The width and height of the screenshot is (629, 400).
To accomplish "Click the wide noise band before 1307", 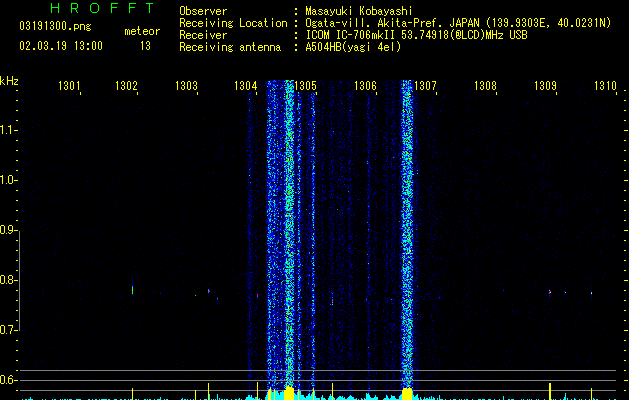I will point(407,235).
